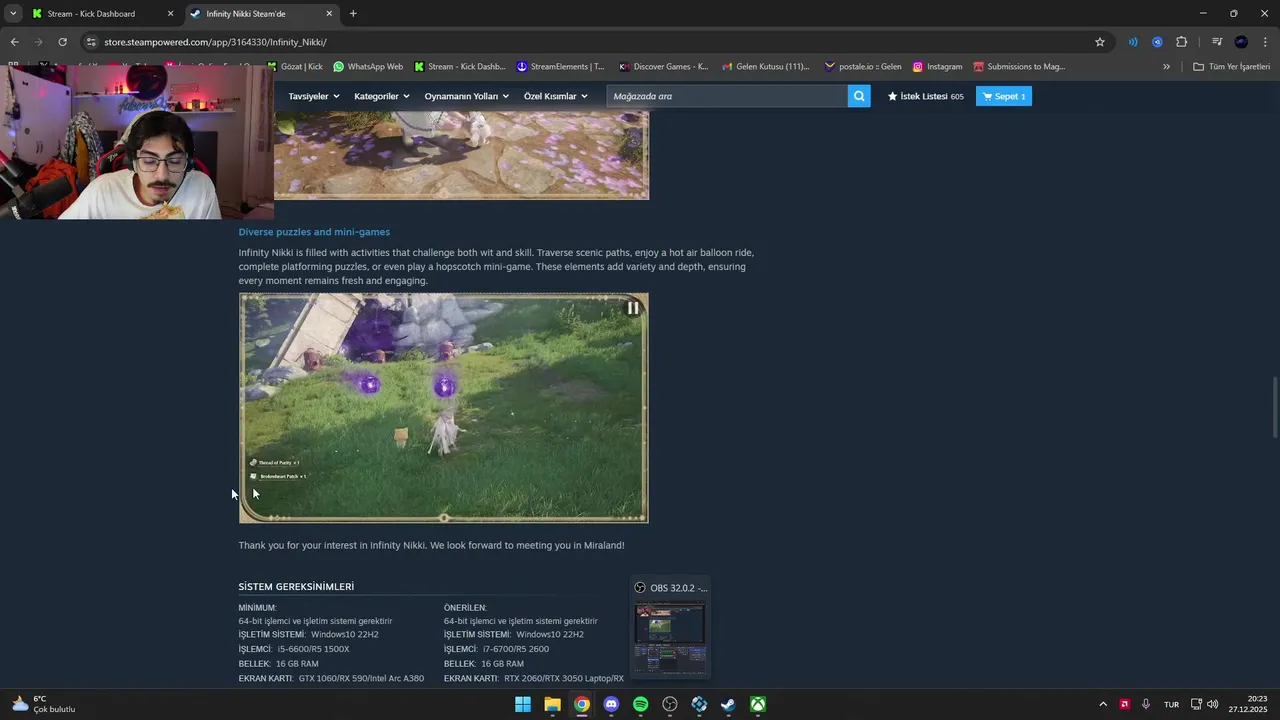Screen dimensions: 1280x720
Task: Show more bookmarks overflow chevron
Action: pos(1166,67)
